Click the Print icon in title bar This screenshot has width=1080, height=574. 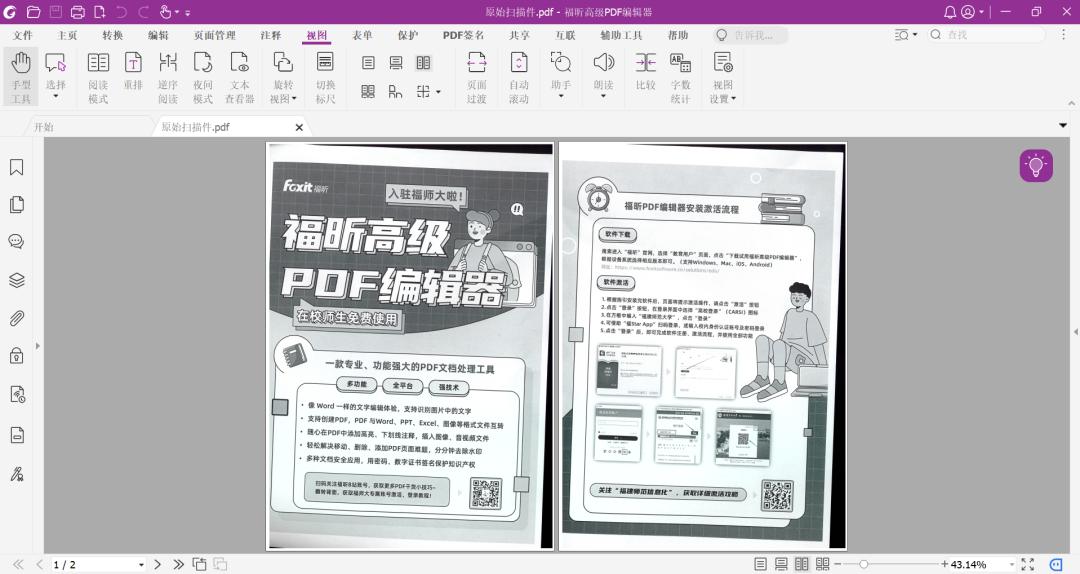click(x=78, y=12)
